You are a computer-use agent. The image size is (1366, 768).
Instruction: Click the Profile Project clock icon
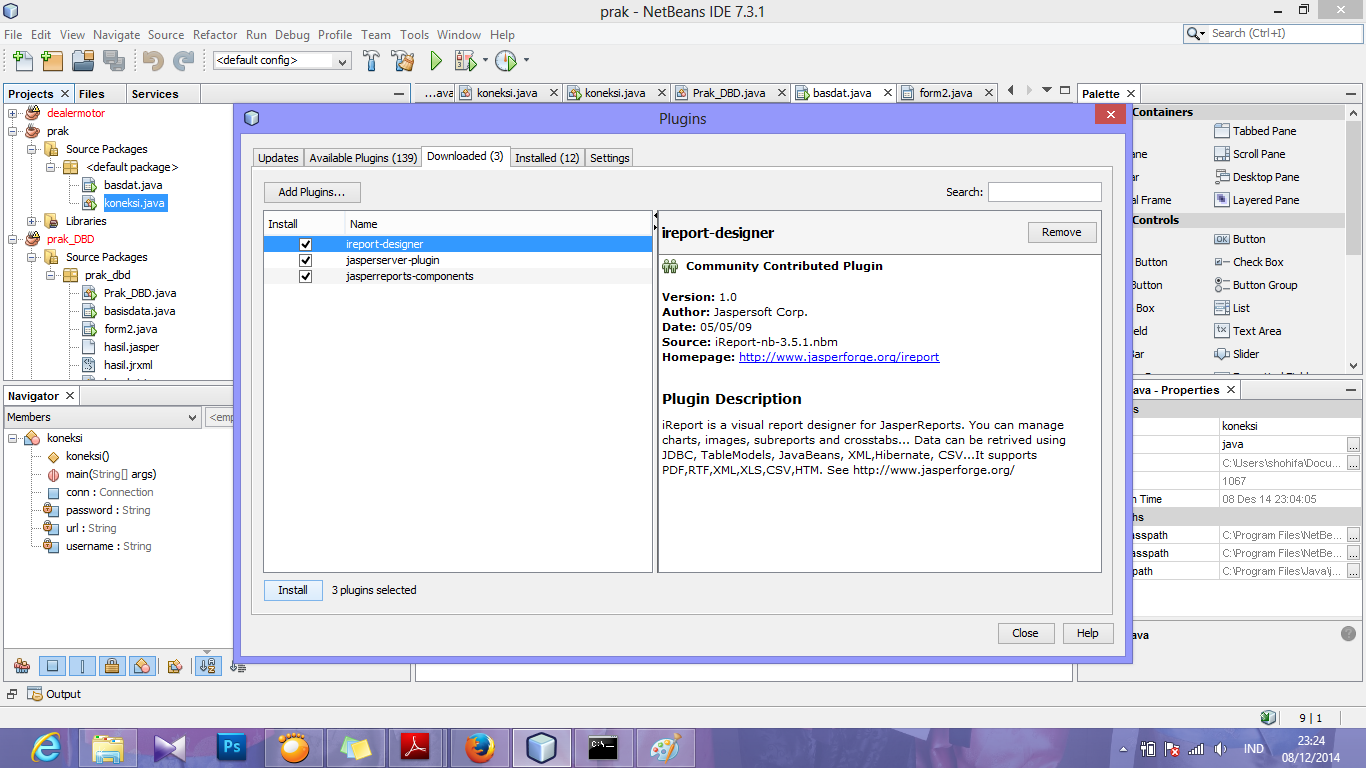pos(506,61)
